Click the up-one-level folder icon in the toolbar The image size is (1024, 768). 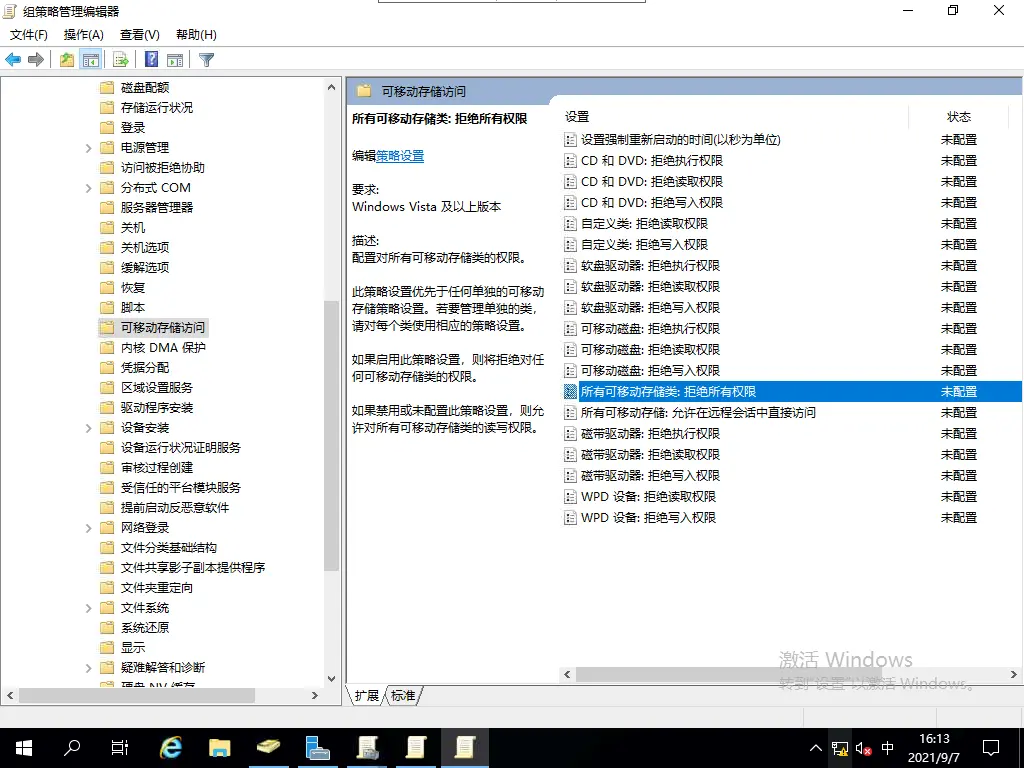[66, 59]
